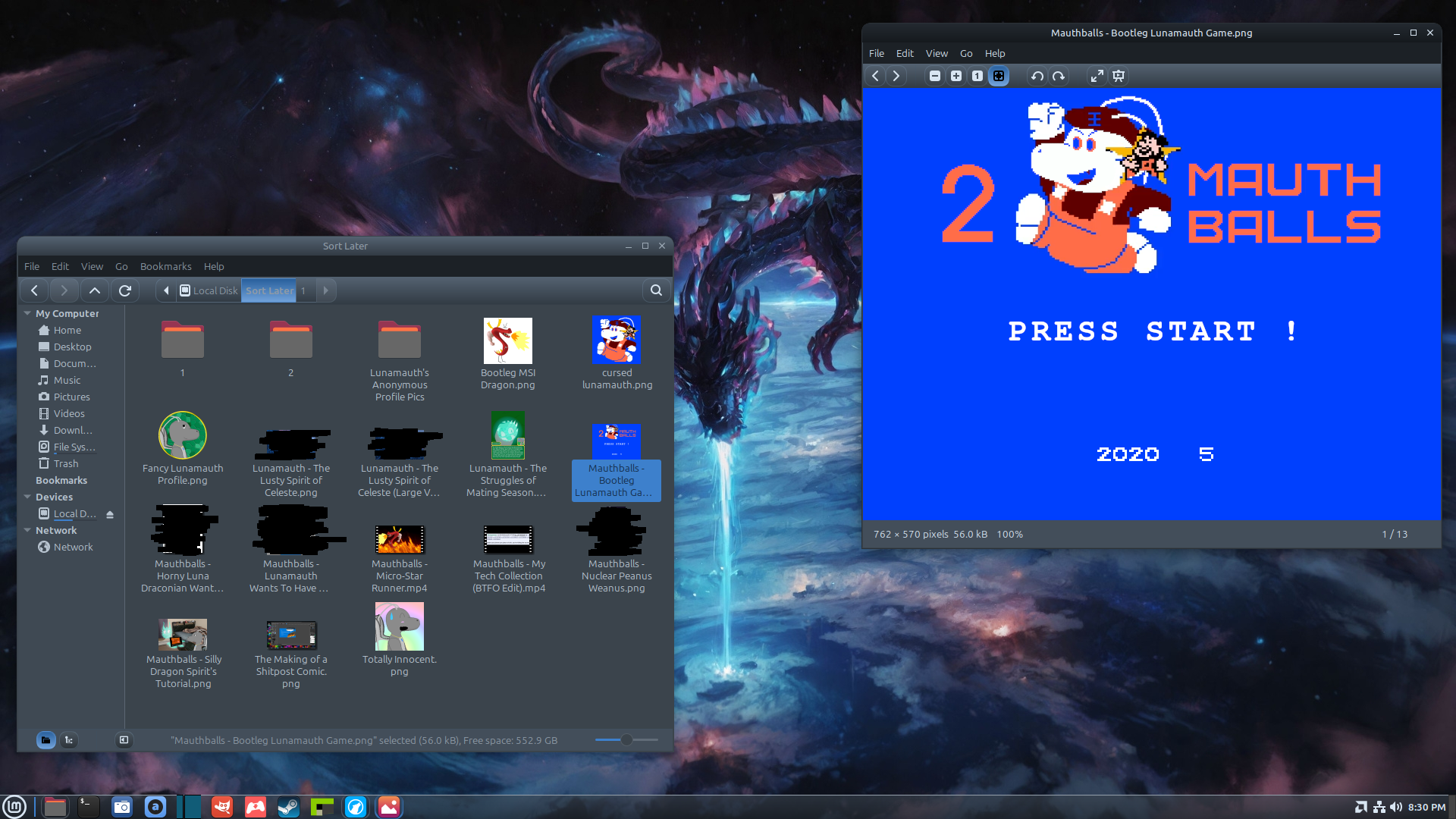
Task: Go to next image in viewer
Action: tap(896, 76)
